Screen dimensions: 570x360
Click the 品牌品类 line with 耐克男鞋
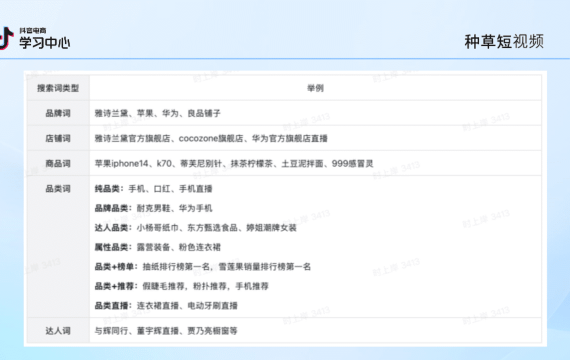153,208
